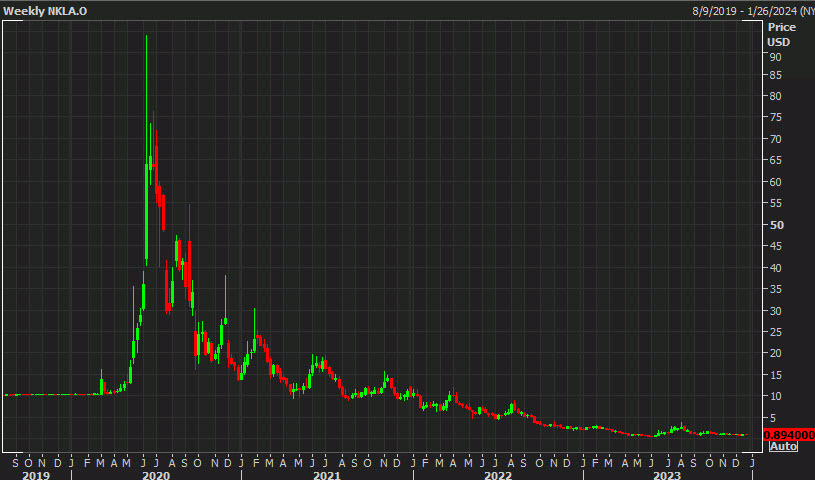Click the 65 level on price axis

click(x=775, y=161)
